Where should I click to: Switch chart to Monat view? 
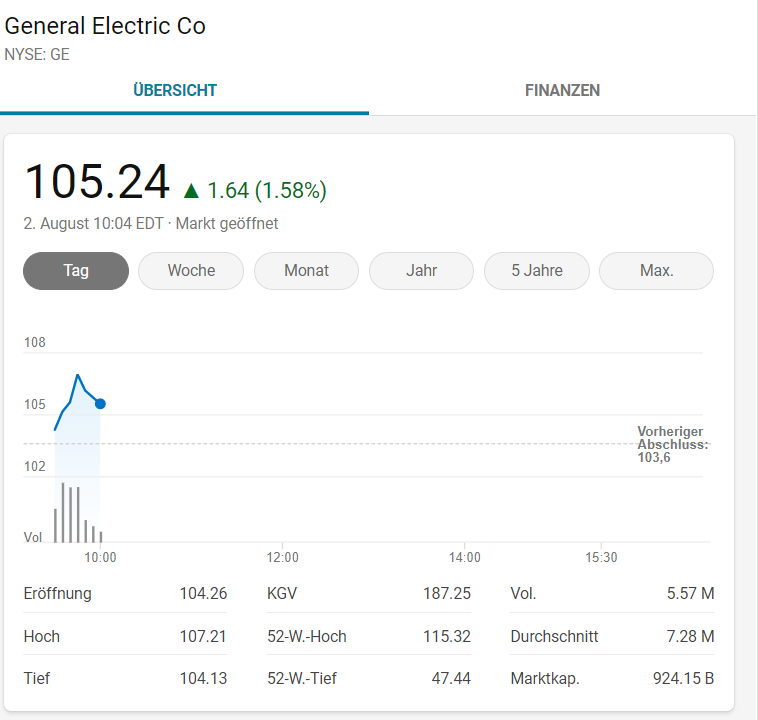306,270
